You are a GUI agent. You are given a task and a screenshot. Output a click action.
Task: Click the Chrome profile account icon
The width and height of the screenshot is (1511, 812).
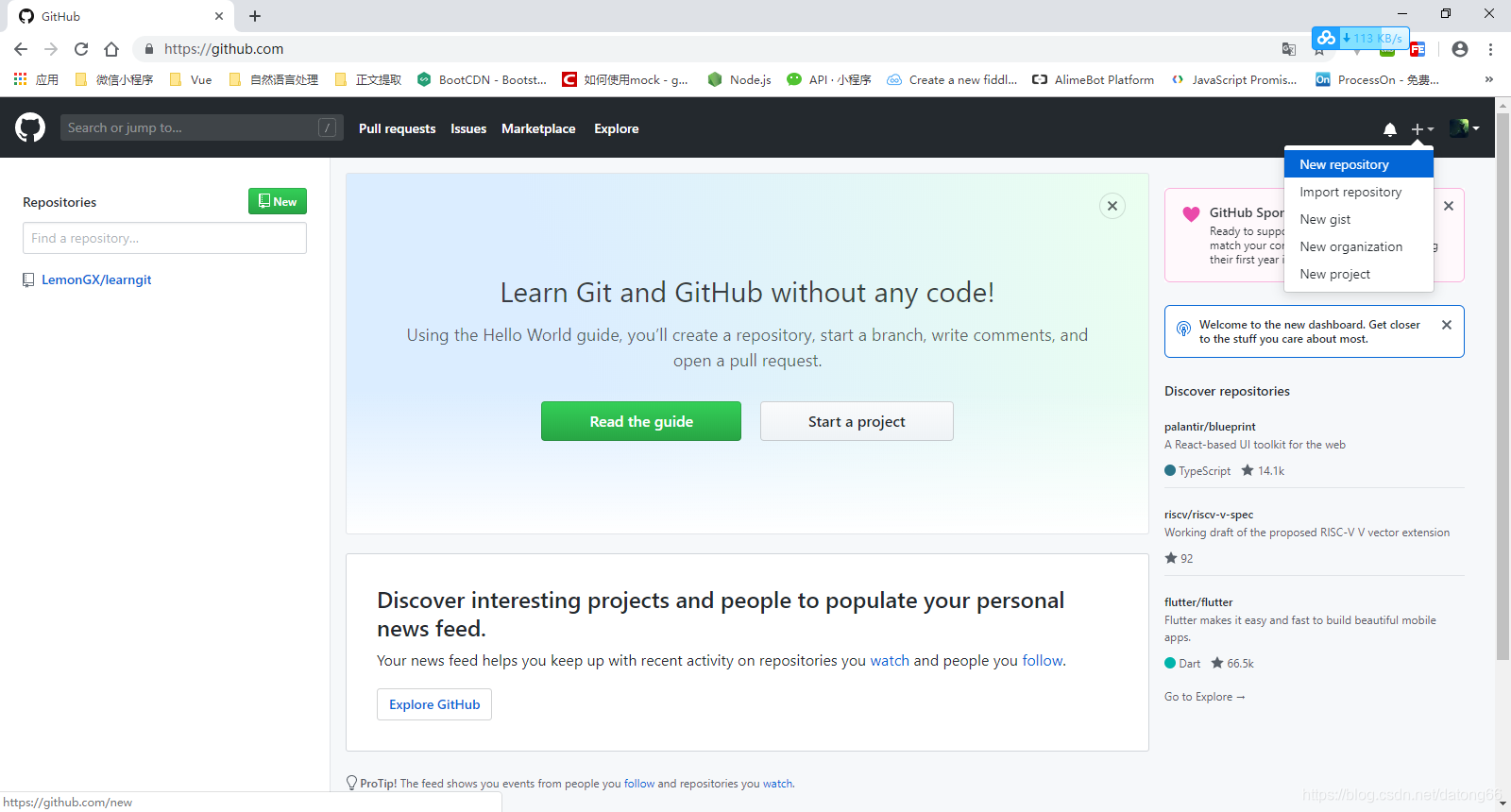click(x=1460, y=49)
